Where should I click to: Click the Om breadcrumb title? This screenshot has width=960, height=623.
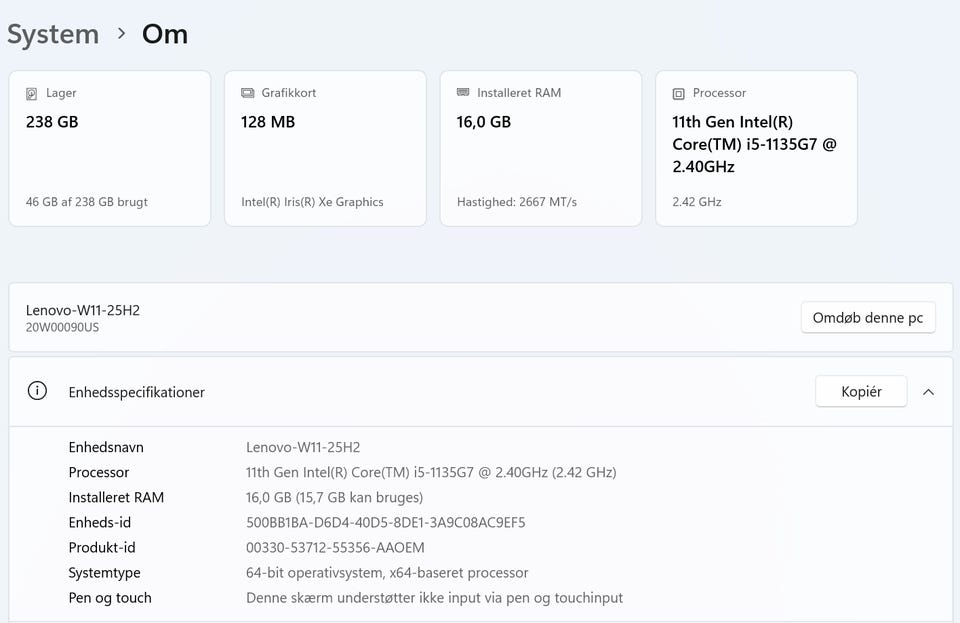[x=165, y=34]
